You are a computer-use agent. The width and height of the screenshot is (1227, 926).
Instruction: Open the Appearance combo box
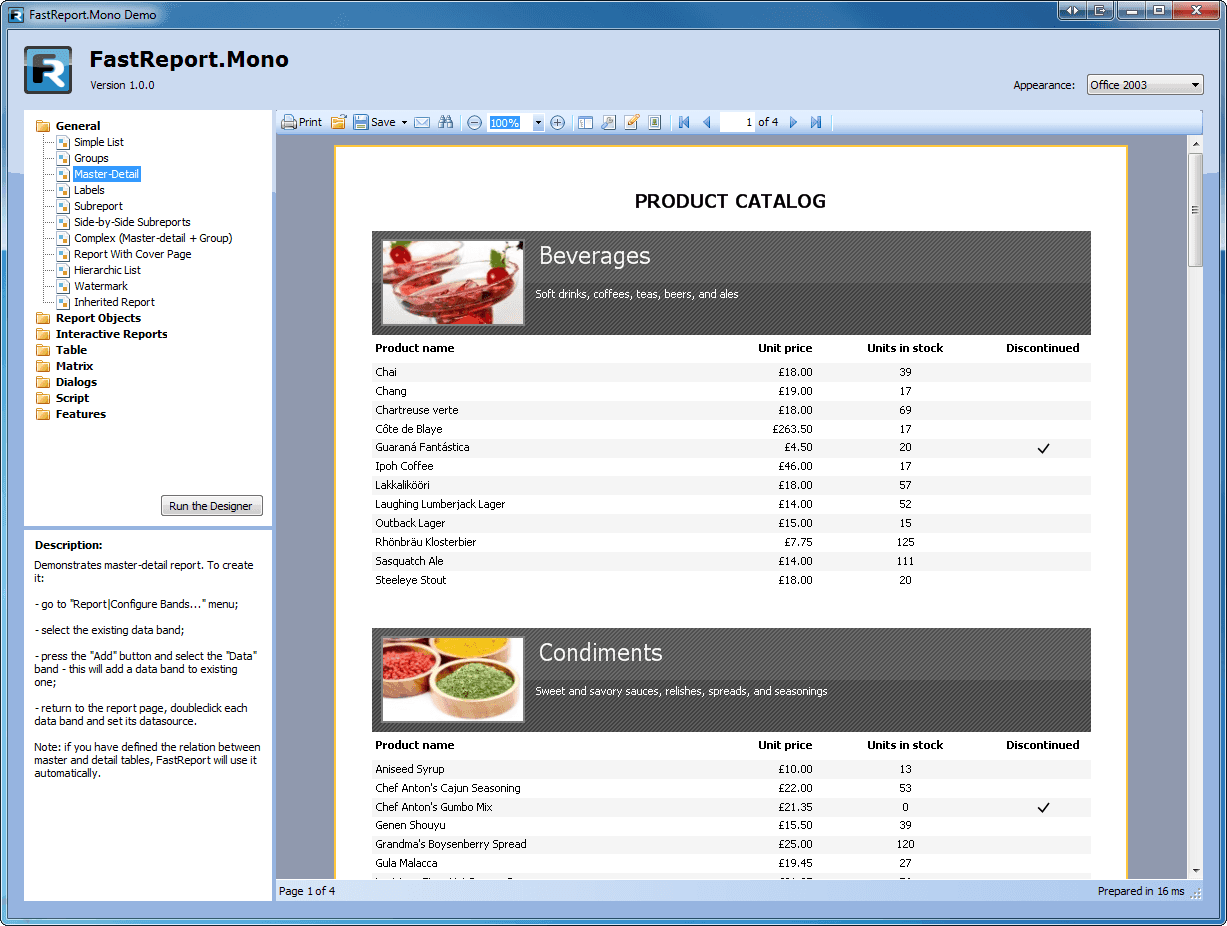point(1145,85)
